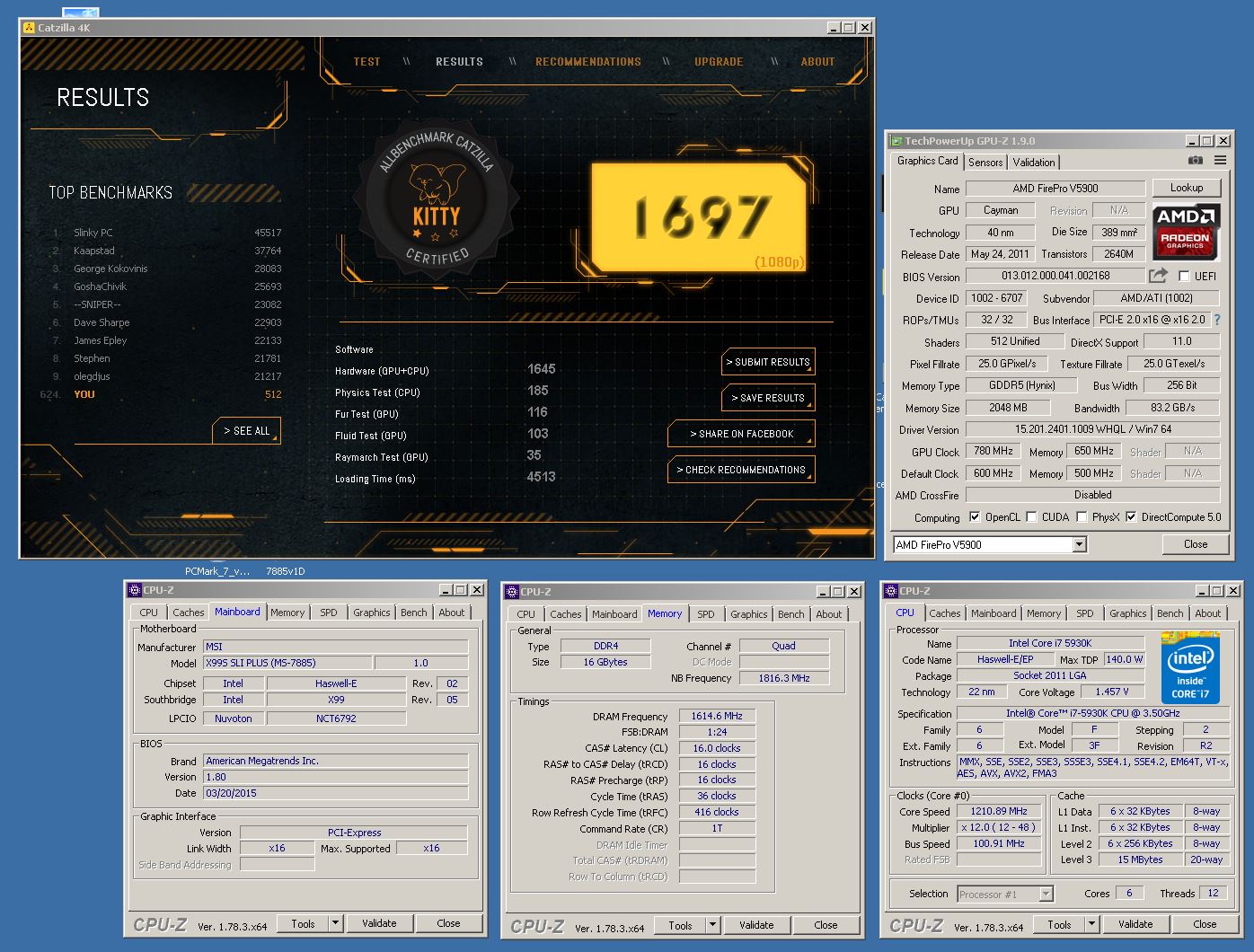Expand Tools dropdown arrow in the CPU-Z CPU window

(x=1091, y=924)
